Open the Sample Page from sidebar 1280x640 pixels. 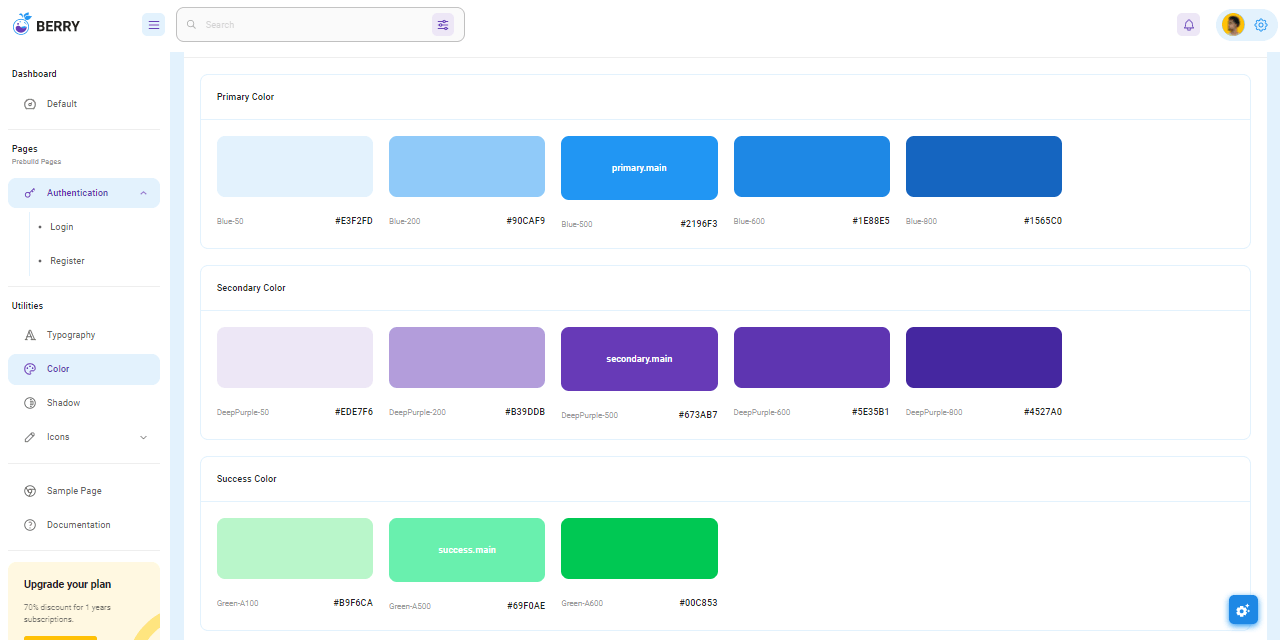pos(75,490)
